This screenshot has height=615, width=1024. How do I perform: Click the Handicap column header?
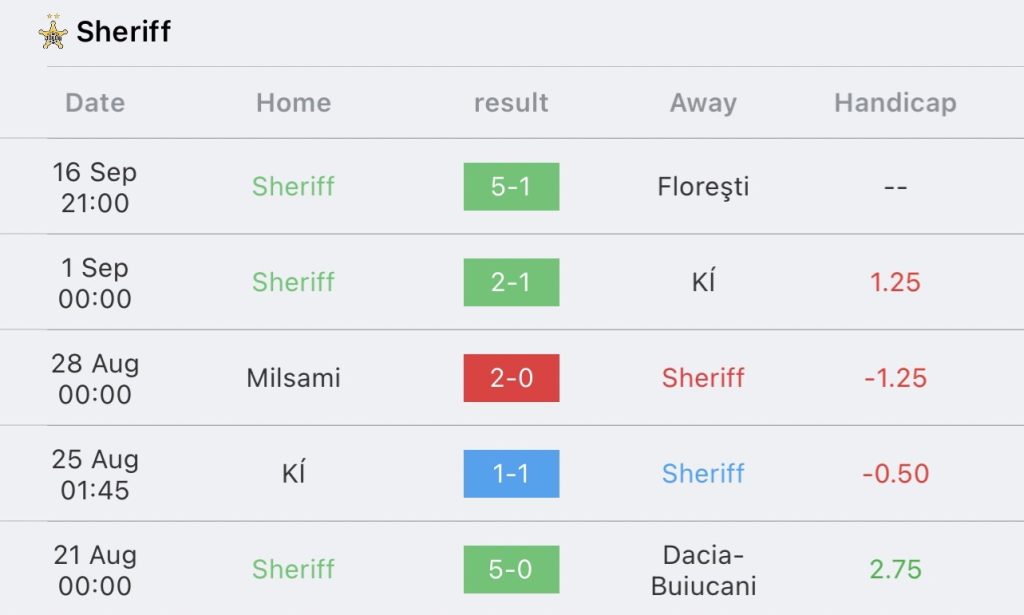(895, 103)
